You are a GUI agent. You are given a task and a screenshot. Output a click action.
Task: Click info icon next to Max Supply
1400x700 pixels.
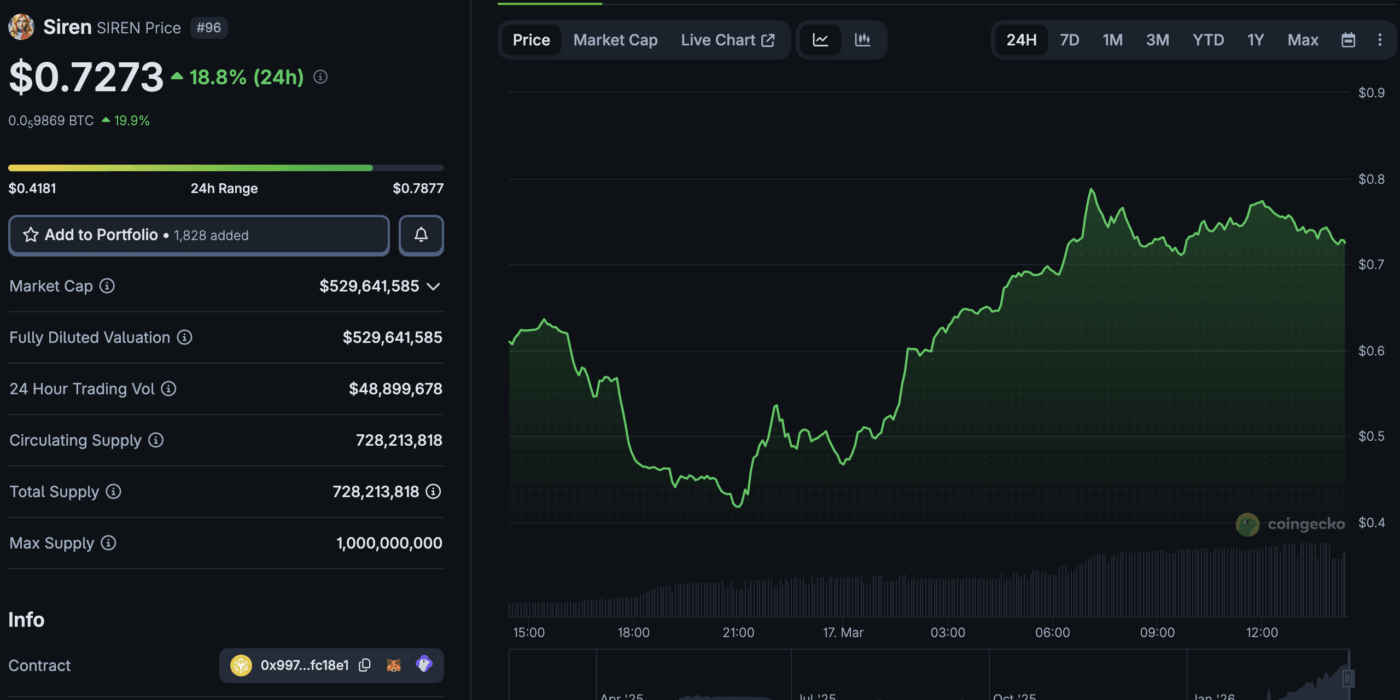point(108,543)
